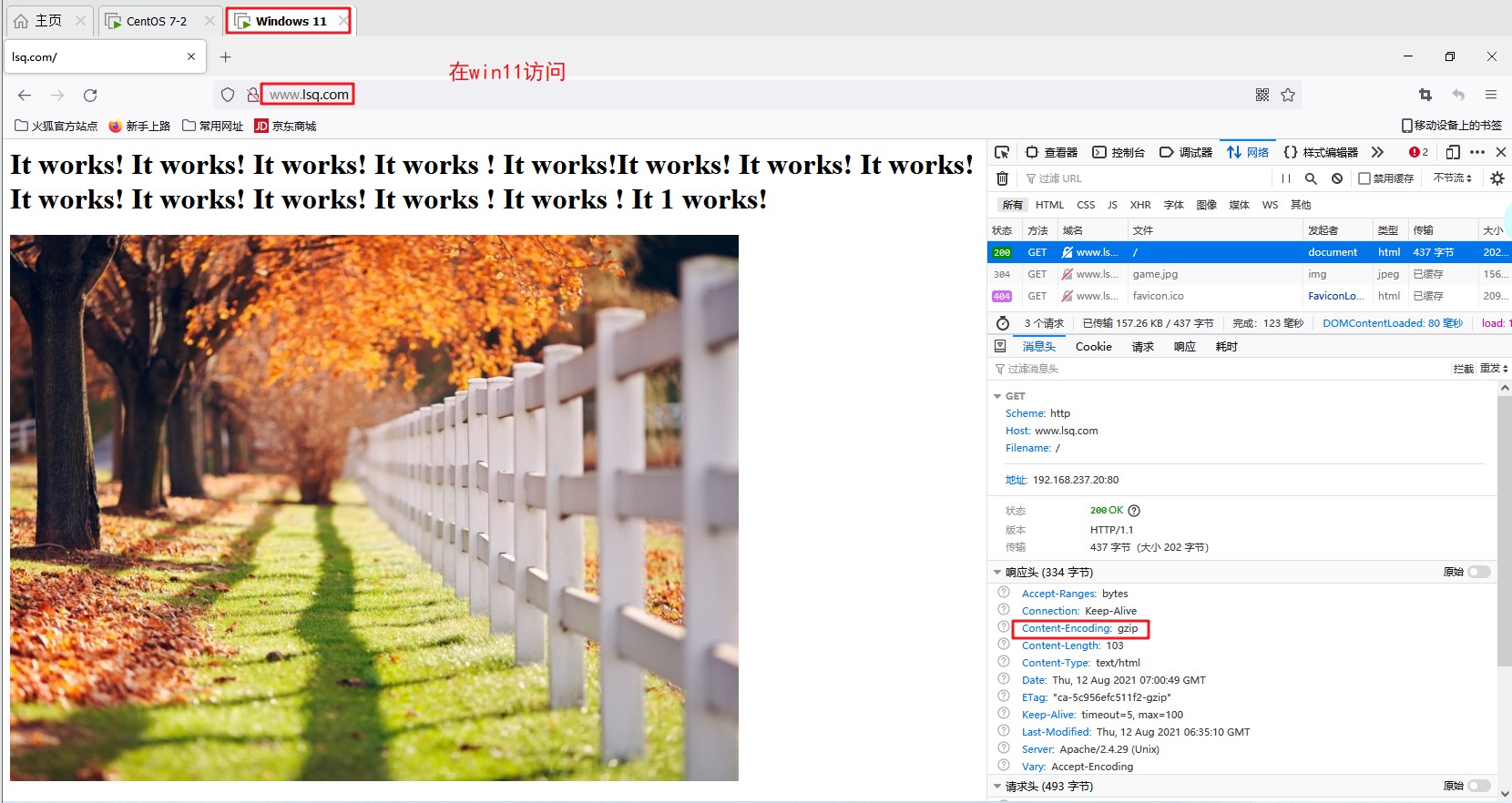Open the 移动设备上的书签 folder
Screen dimensions: 1512x803
1451,126
